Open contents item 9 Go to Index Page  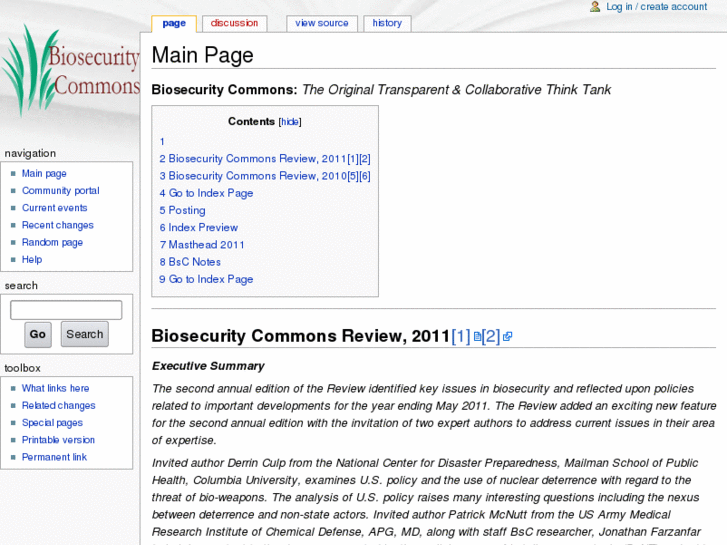(206, 279)
